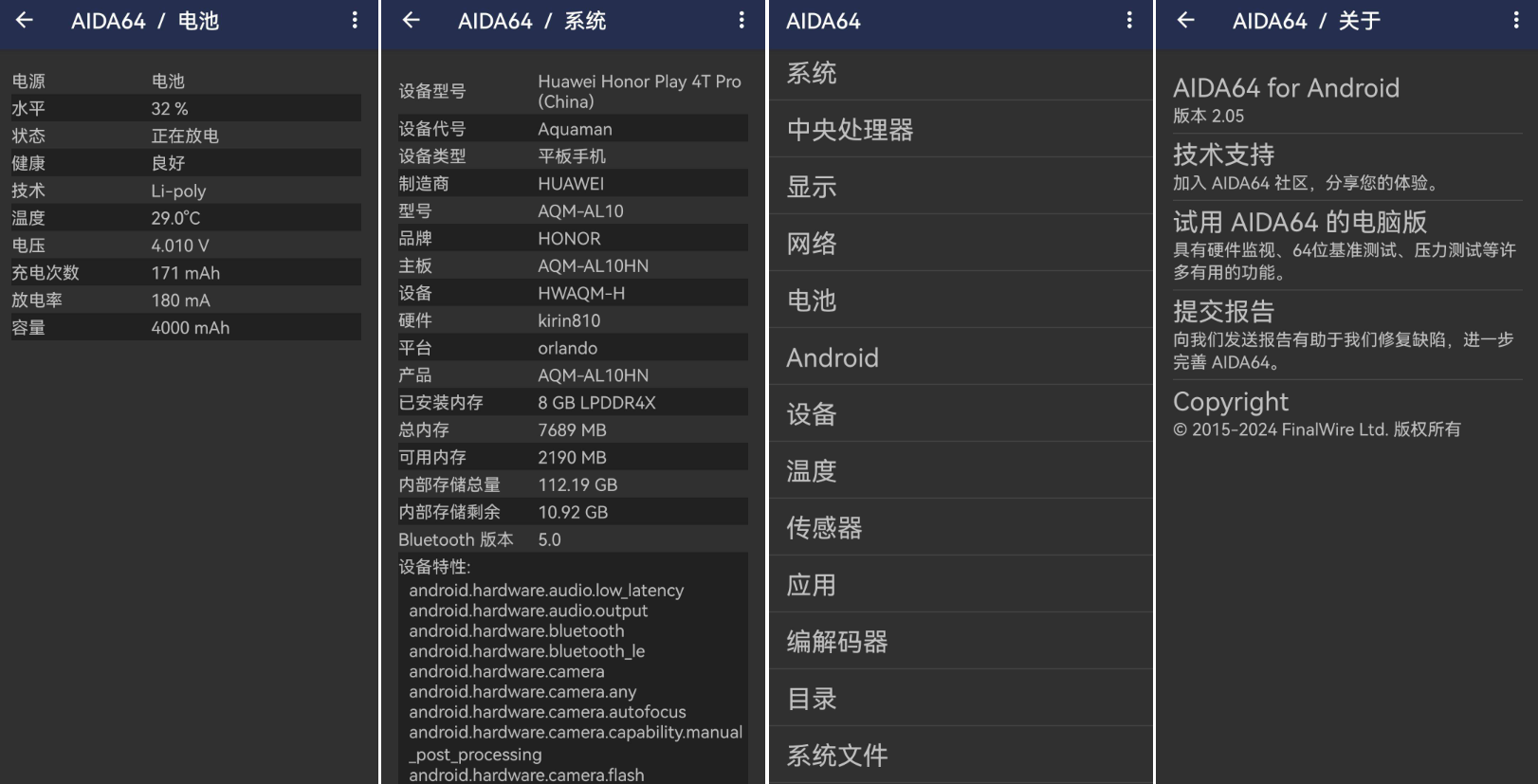
Task: Select 充电次数 value 171 mAh
Action: click(186, 273)
